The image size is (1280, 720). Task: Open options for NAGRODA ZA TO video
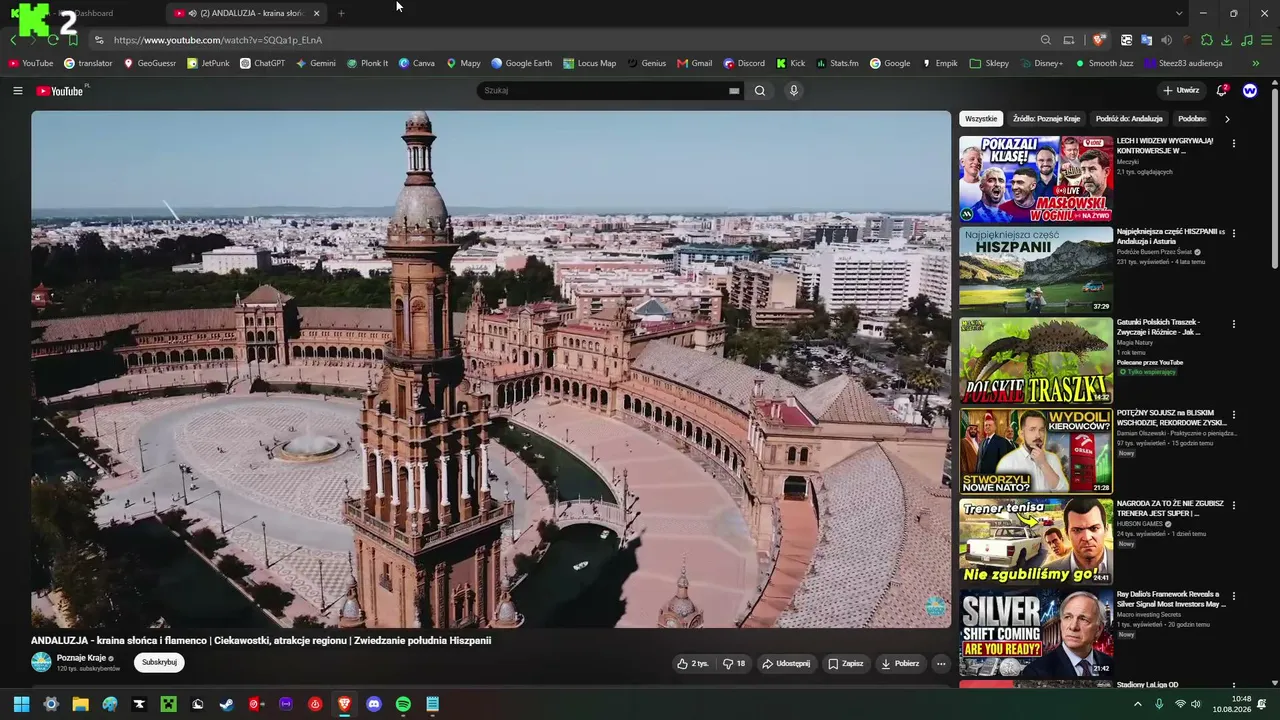point(1233,505)
